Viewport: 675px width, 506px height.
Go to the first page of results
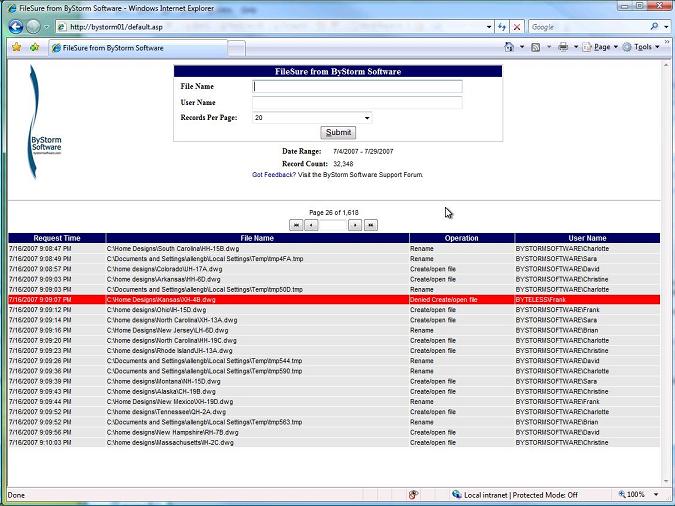[x=296, y=225]
